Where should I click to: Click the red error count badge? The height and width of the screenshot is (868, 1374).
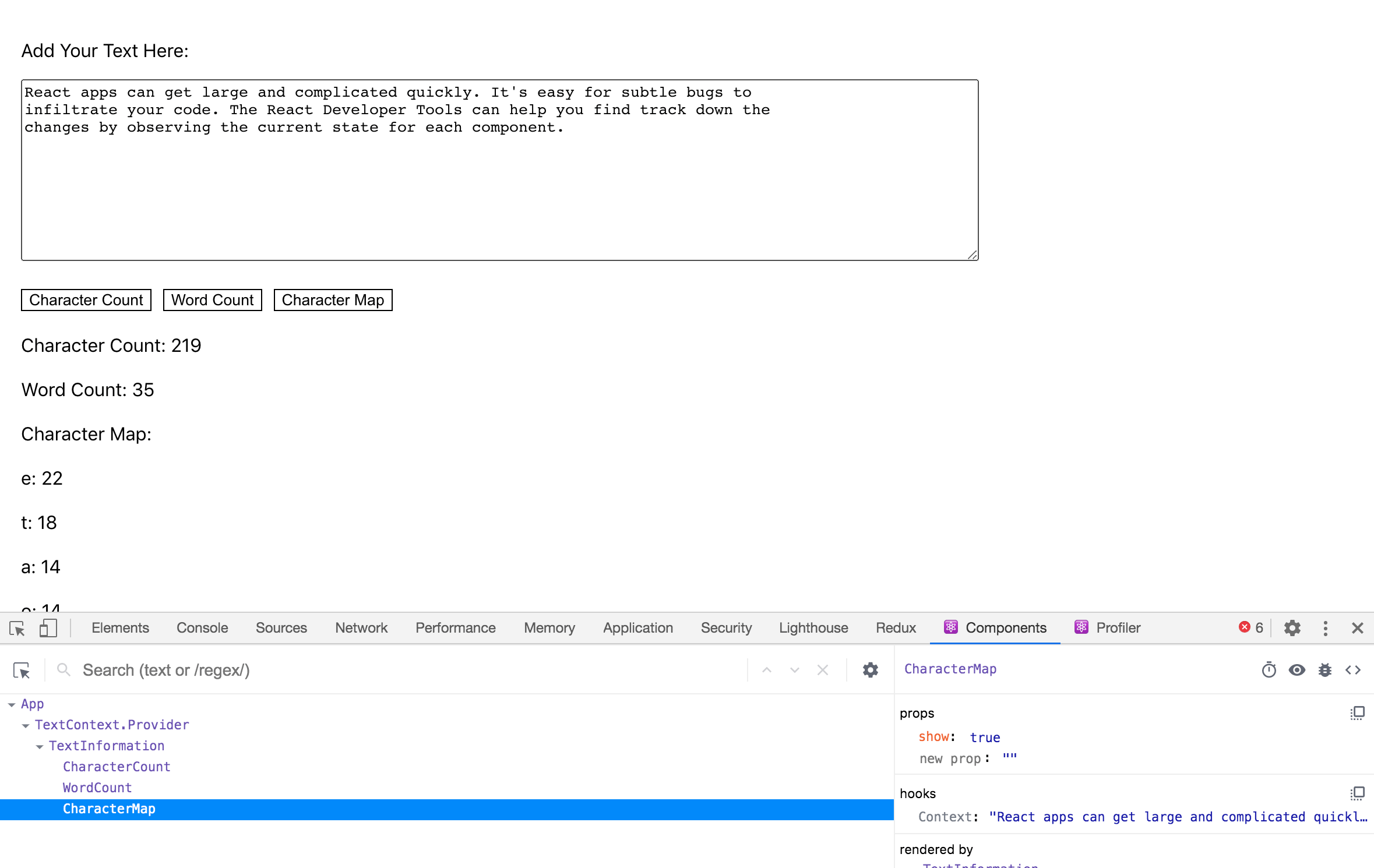[x=1251, y=627]
